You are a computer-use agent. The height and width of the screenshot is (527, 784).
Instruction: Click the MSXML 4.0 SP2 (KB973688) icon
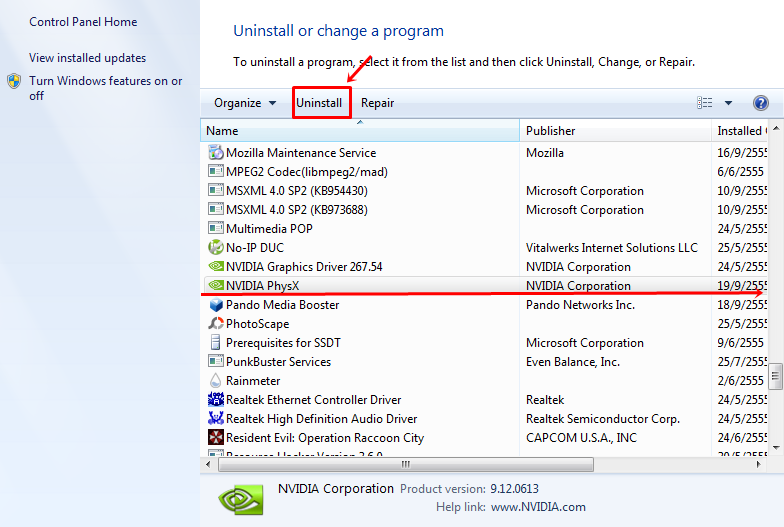click(216, 209)
